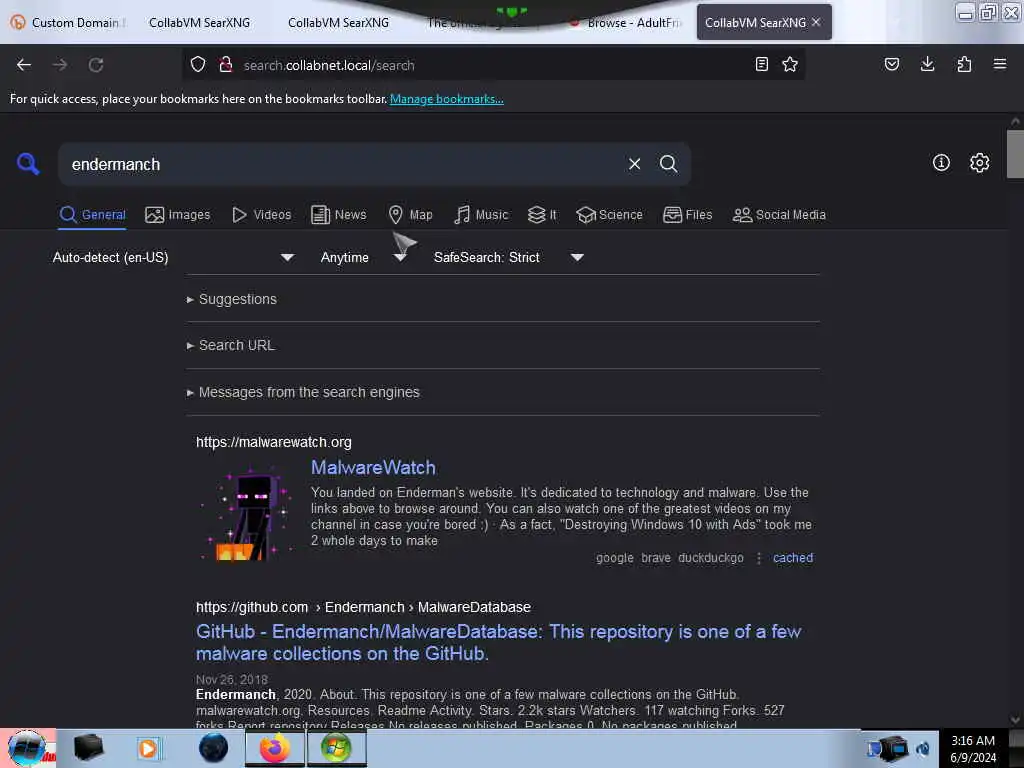Click the page vertical scrollbar thumb
This screenshot has height=768, width=1024.
tap(1015, 154)
